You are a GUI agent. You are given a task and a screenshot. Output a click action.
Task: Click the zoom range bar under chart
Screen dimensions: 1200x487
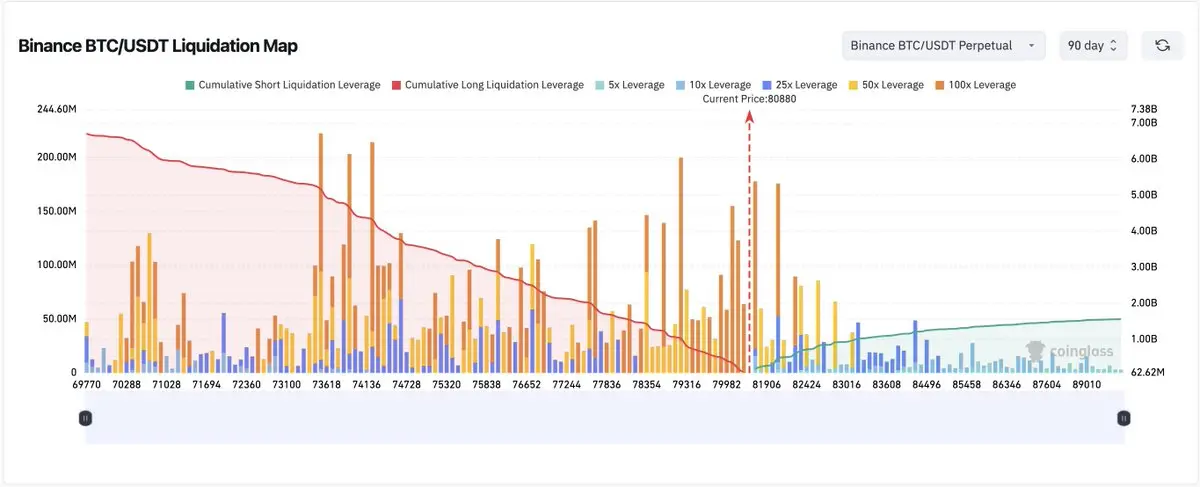click(x=605, y=418)
